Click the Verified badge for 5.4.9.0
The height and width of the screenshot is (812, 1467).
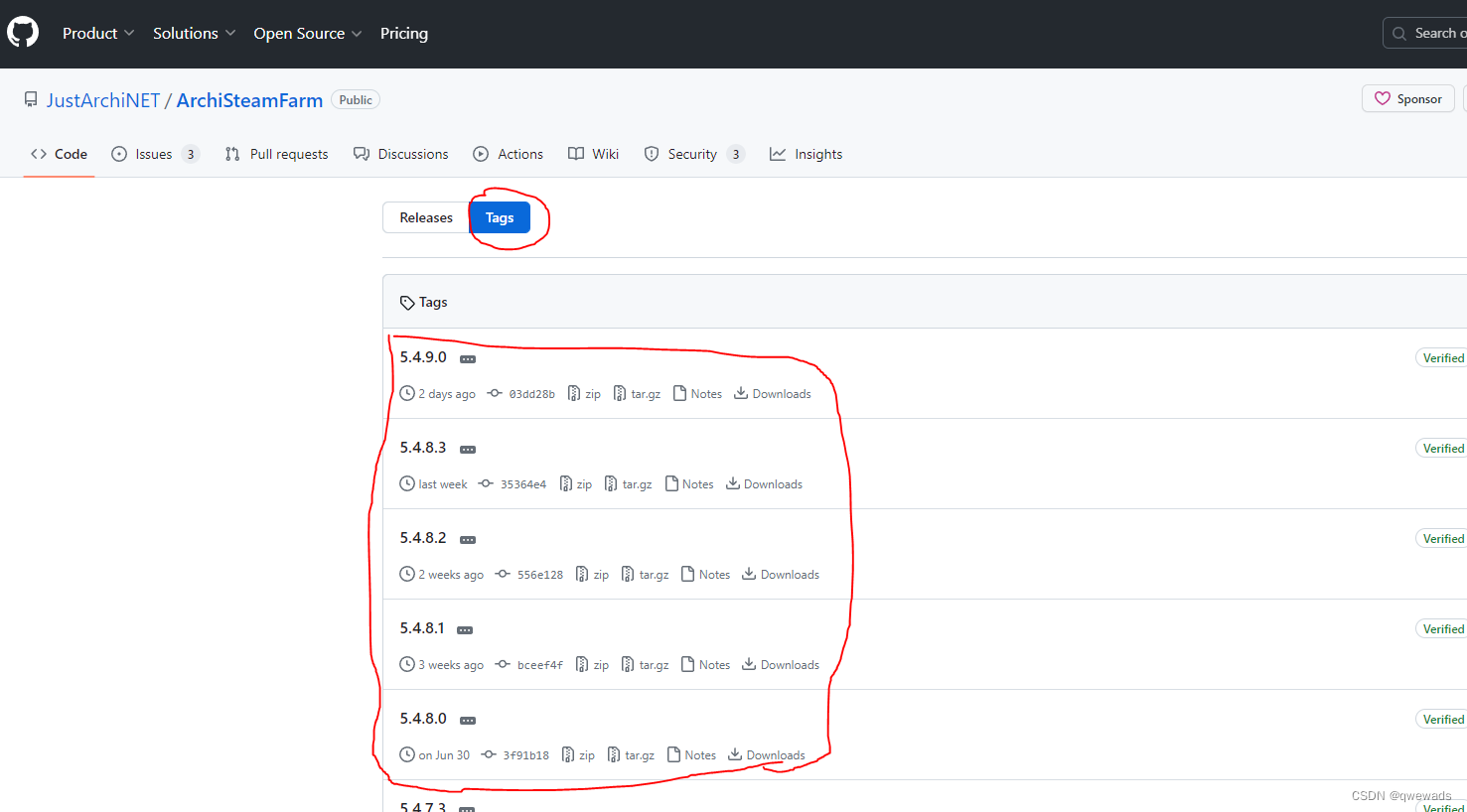(1442, 358)
